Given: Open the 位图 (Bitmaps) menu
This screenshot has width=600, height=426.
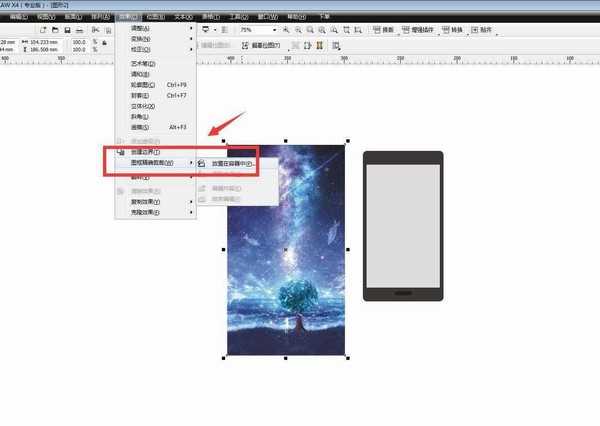Looking at the screenshot, I should click(155, 17).
